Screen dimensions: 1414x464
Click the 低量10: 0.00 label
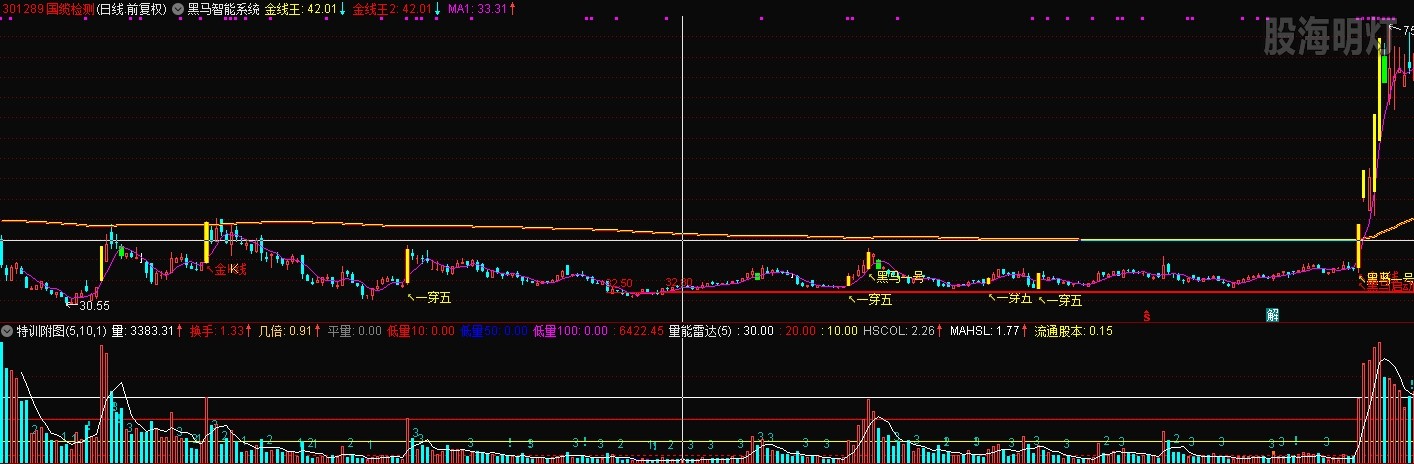pyautogui.click(x=420, y=330)
